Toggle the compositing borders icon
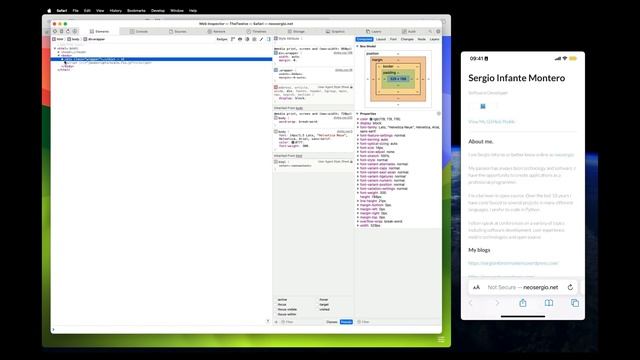The height and width of the screenshot is (360, 640). tap(254, 39)
